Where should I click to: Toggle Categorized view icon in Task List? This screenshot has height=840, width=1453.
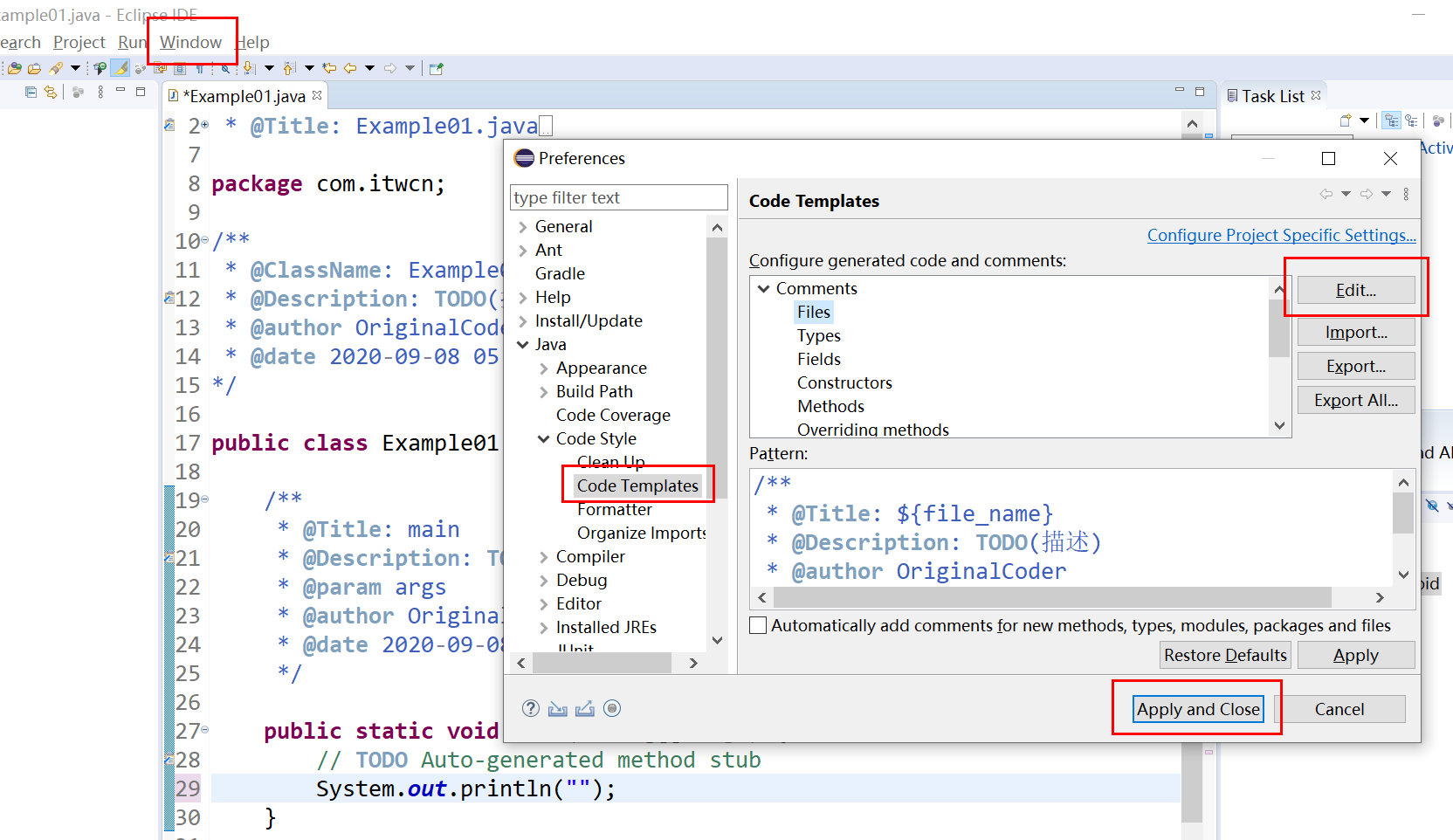click(1392, 120)
